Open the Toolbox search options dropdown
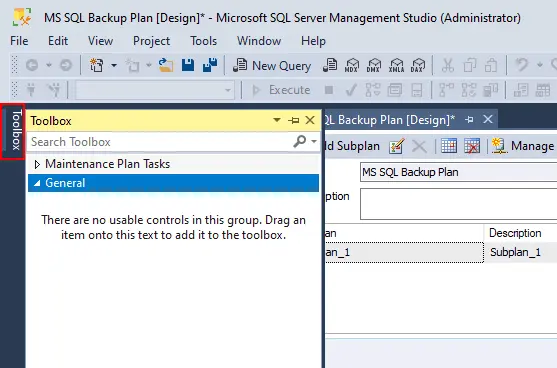 [x=314, y=141]
